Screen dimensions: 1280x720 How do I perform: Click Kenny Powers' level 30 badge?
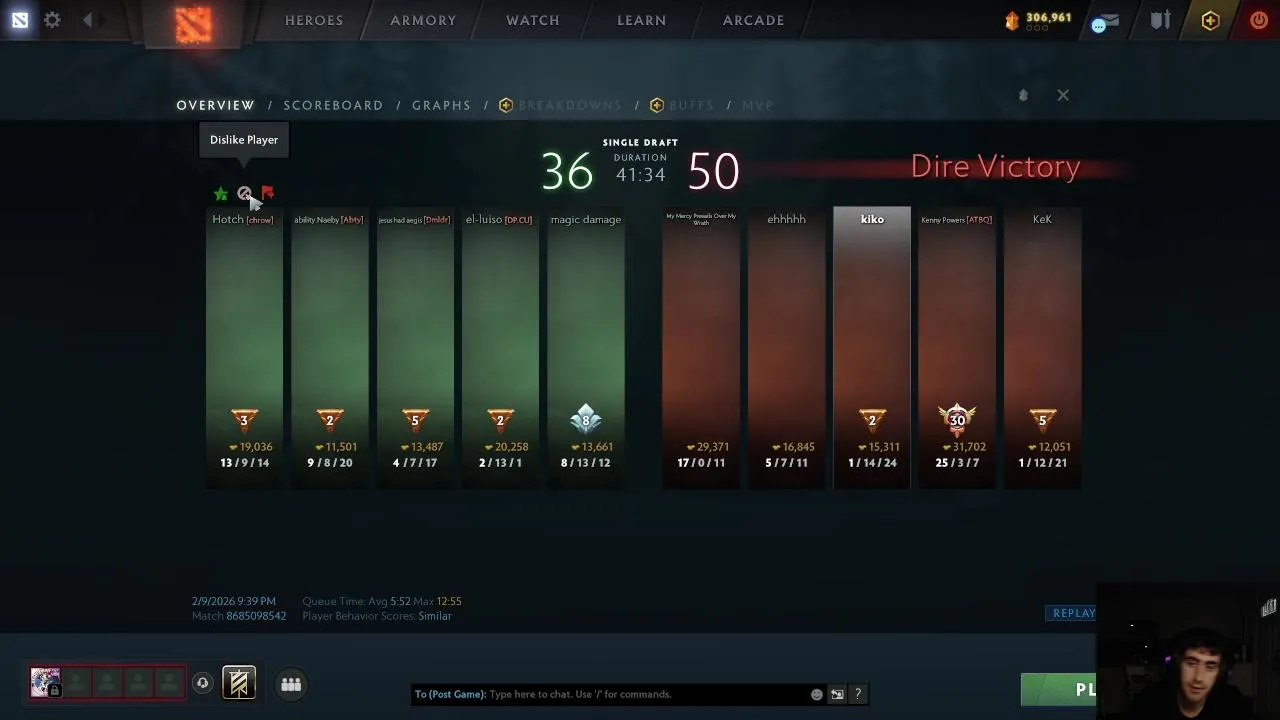click(957, 419)
